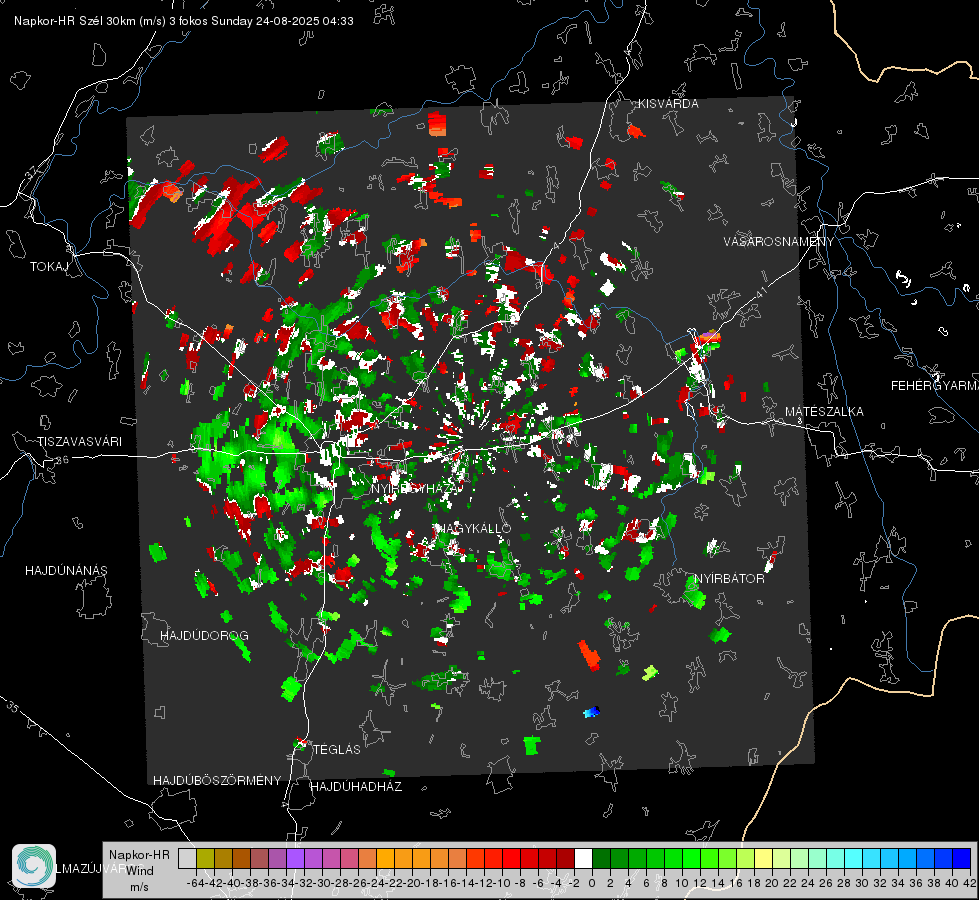This screenshot has width=979, height=900.
Task: Click the road number 41 label
Action: tap(760, 292)
